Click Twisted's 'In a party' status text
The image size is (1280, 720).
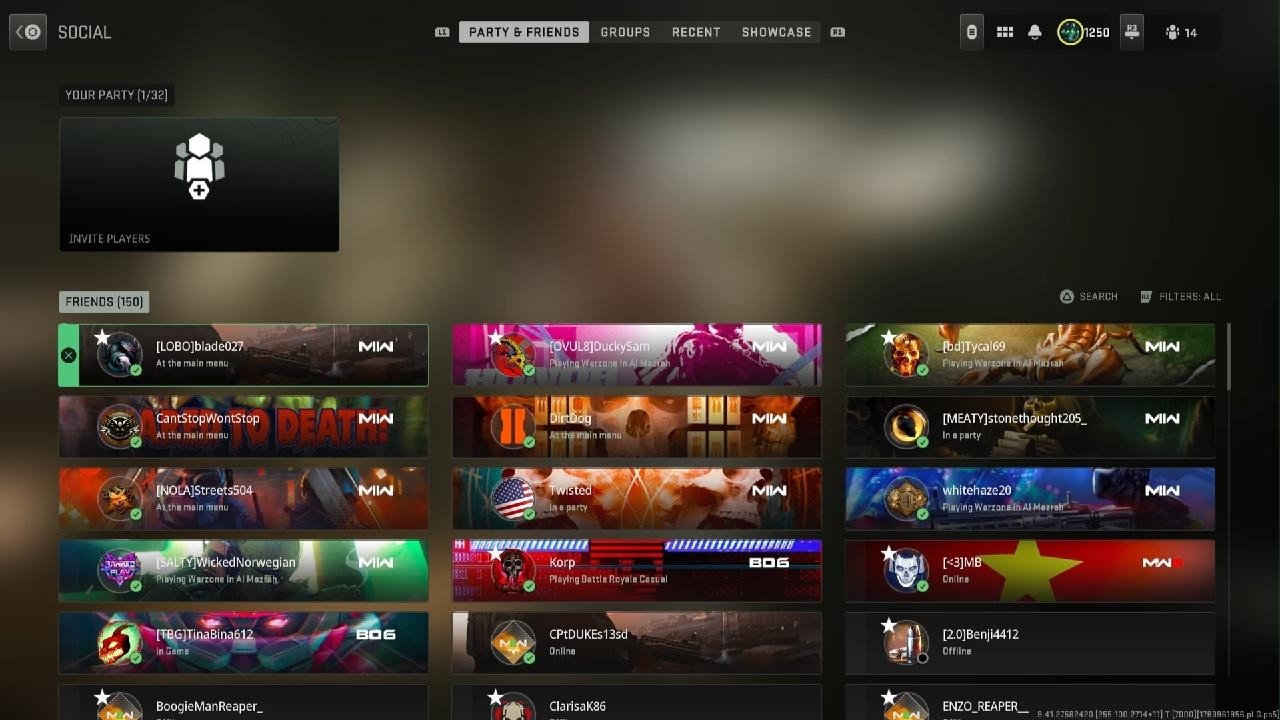568,507
